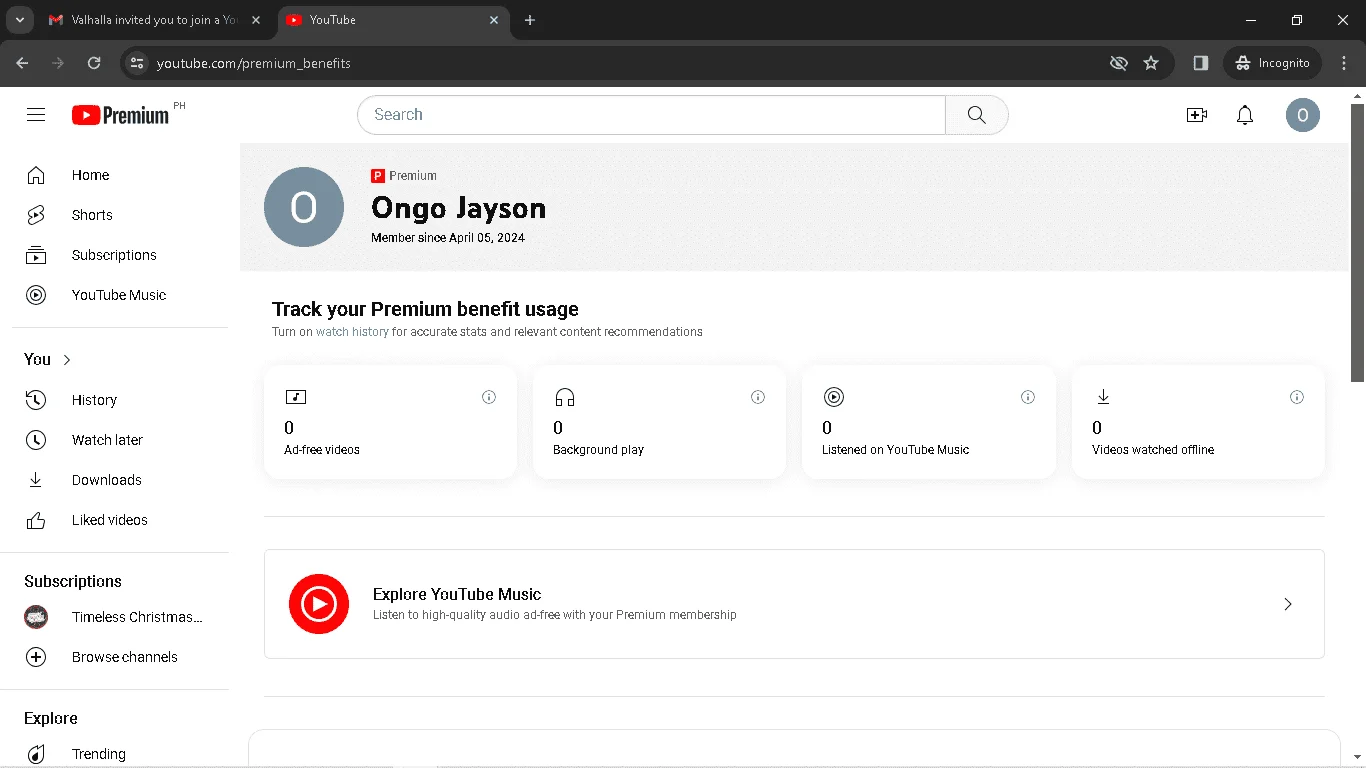Screen dimensions: 1366x768
Task: Click the "Background play" label
Action: (x=598, y=450)
